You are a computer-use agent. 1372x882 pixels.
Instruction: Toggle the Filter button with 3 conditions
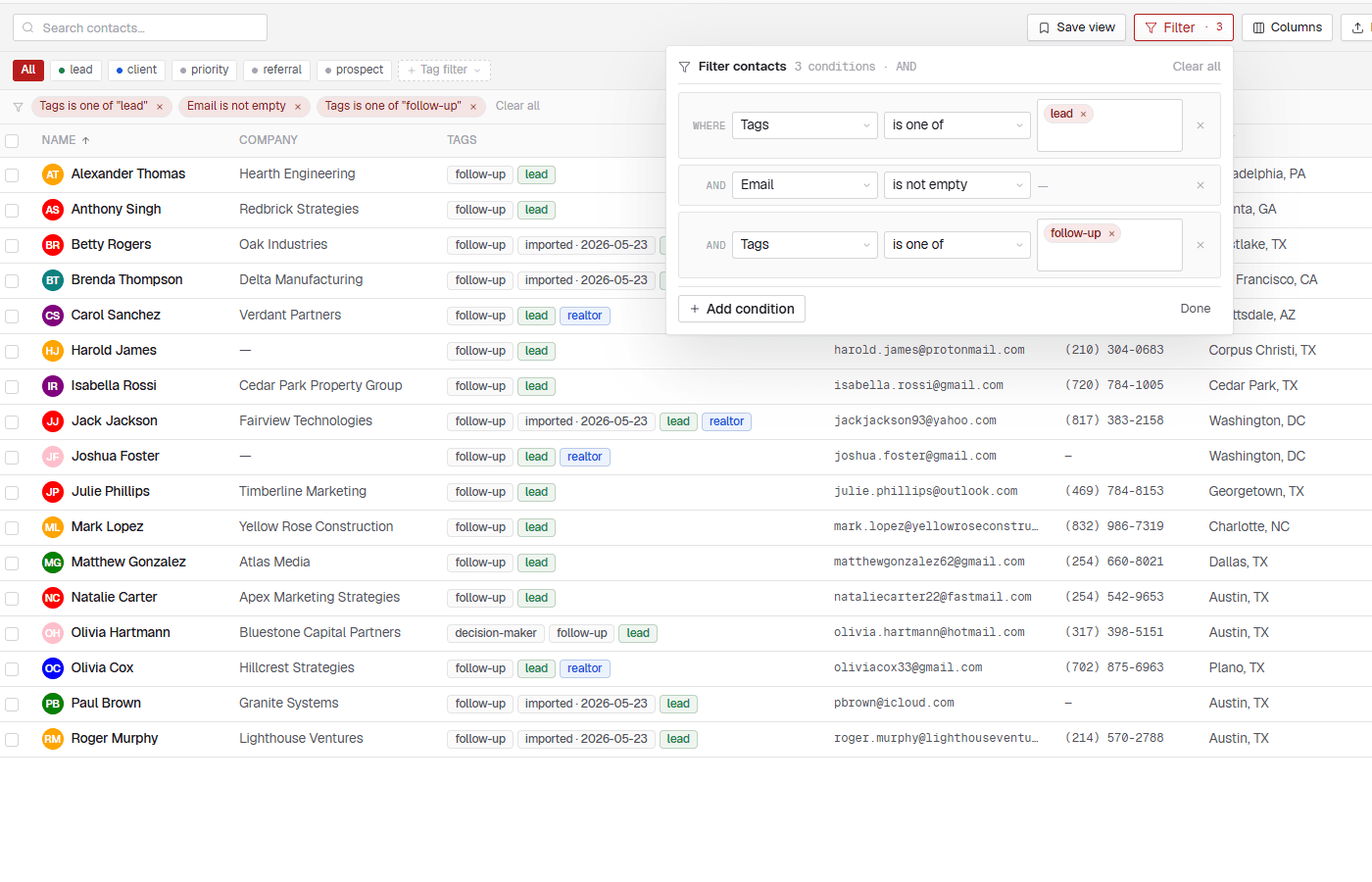click(1183, 27)
